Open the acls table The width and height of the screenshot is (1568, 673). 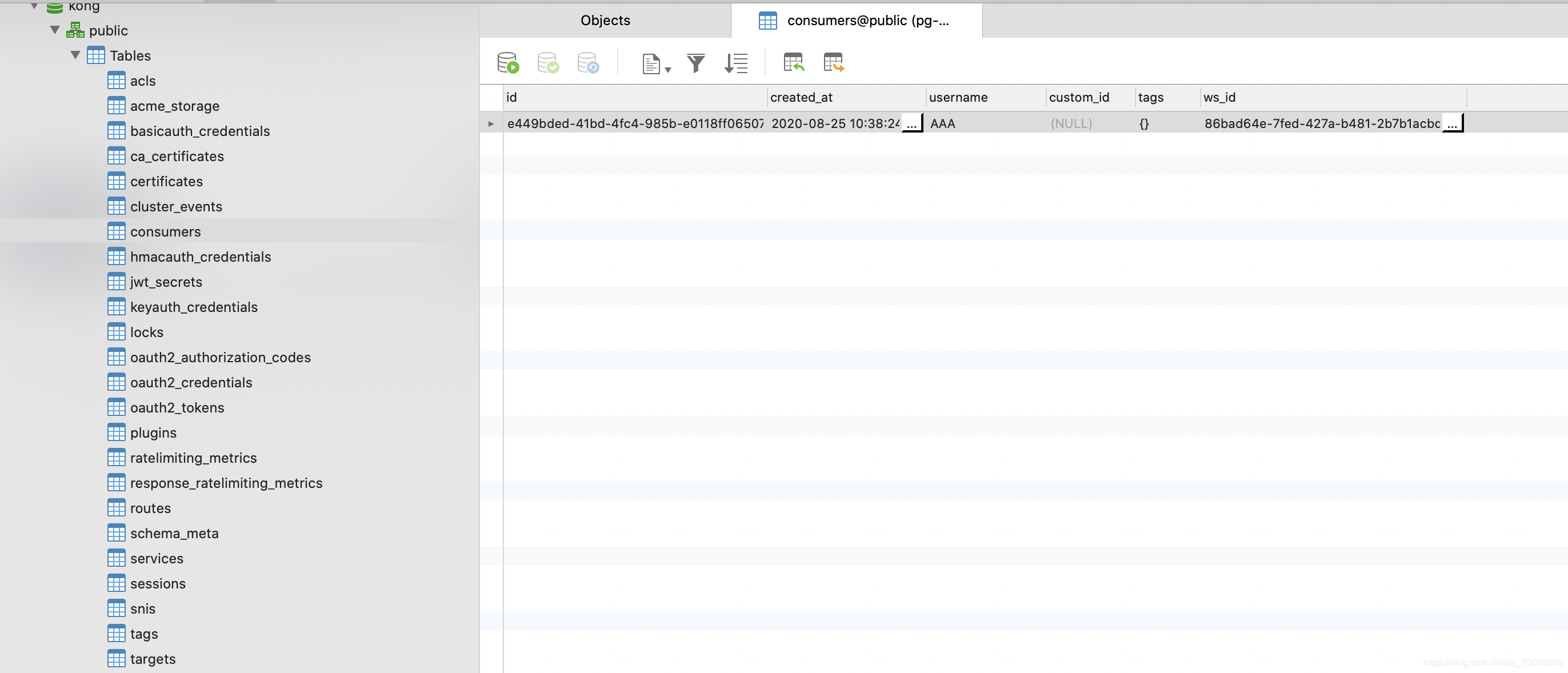click(x=142, y=81)
